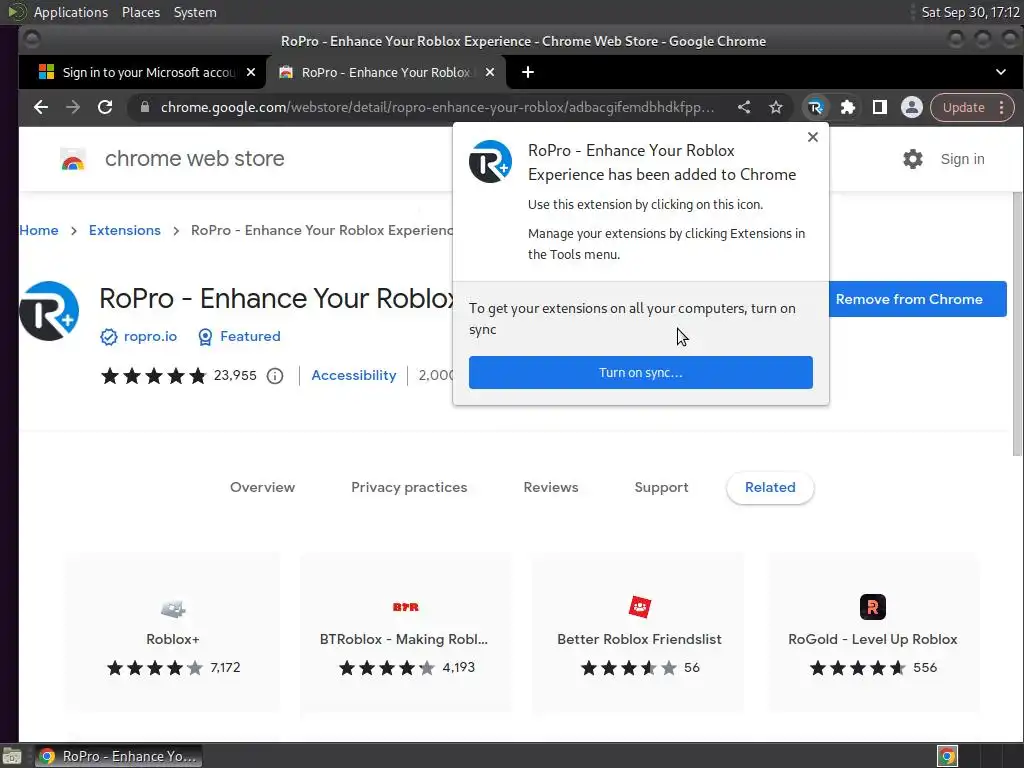This screenshot has width=1024, height=768.
Task: Switch to the Privacy practices tab
Action: point(409,487)
